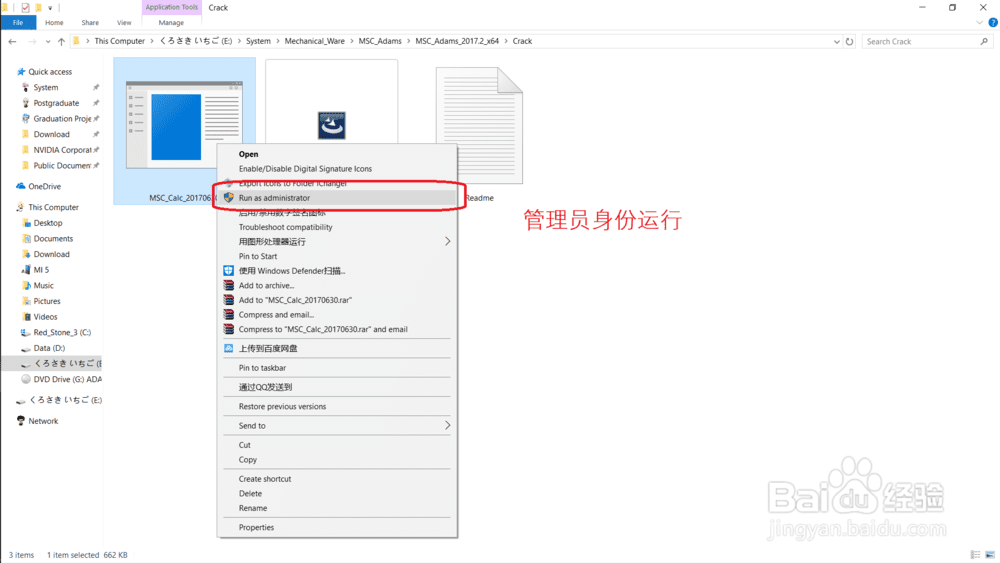Open NVIDIA Corporation pinned folder
Screen dimensions: 1000x563
pos(62,150)
